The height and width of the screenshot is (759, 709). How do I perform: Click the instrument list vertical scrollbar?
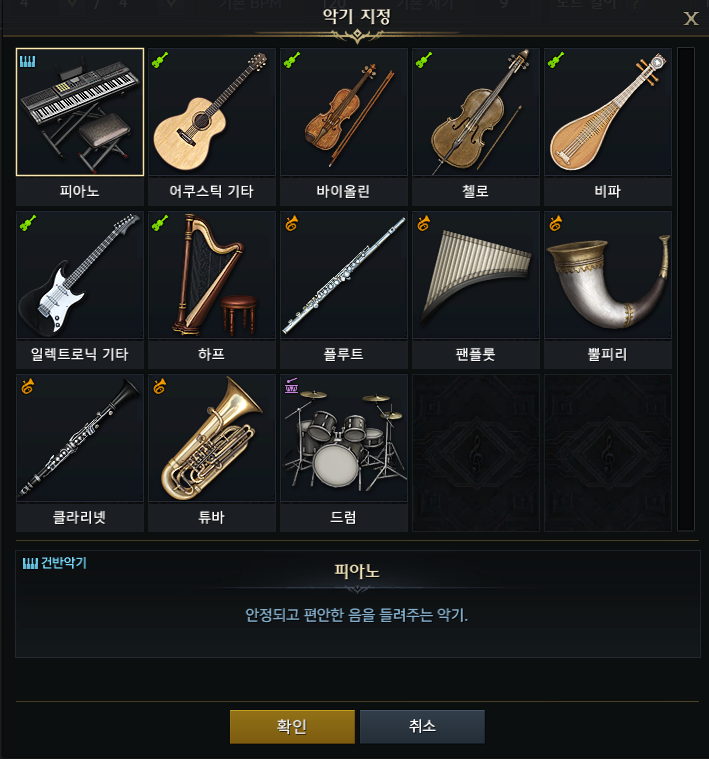686,289
